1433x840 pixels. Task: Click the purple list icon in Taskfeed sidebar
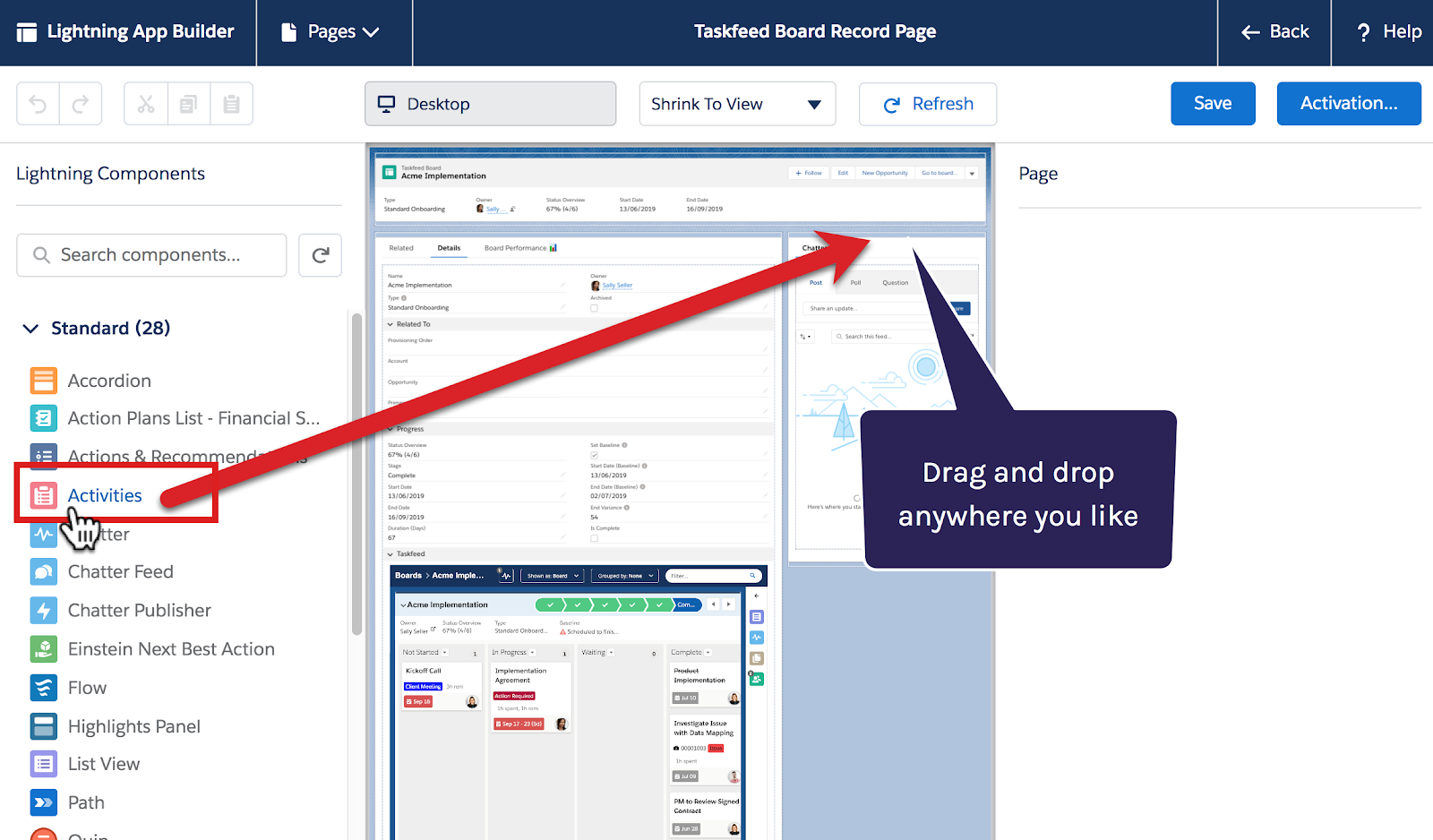[757, 617]
